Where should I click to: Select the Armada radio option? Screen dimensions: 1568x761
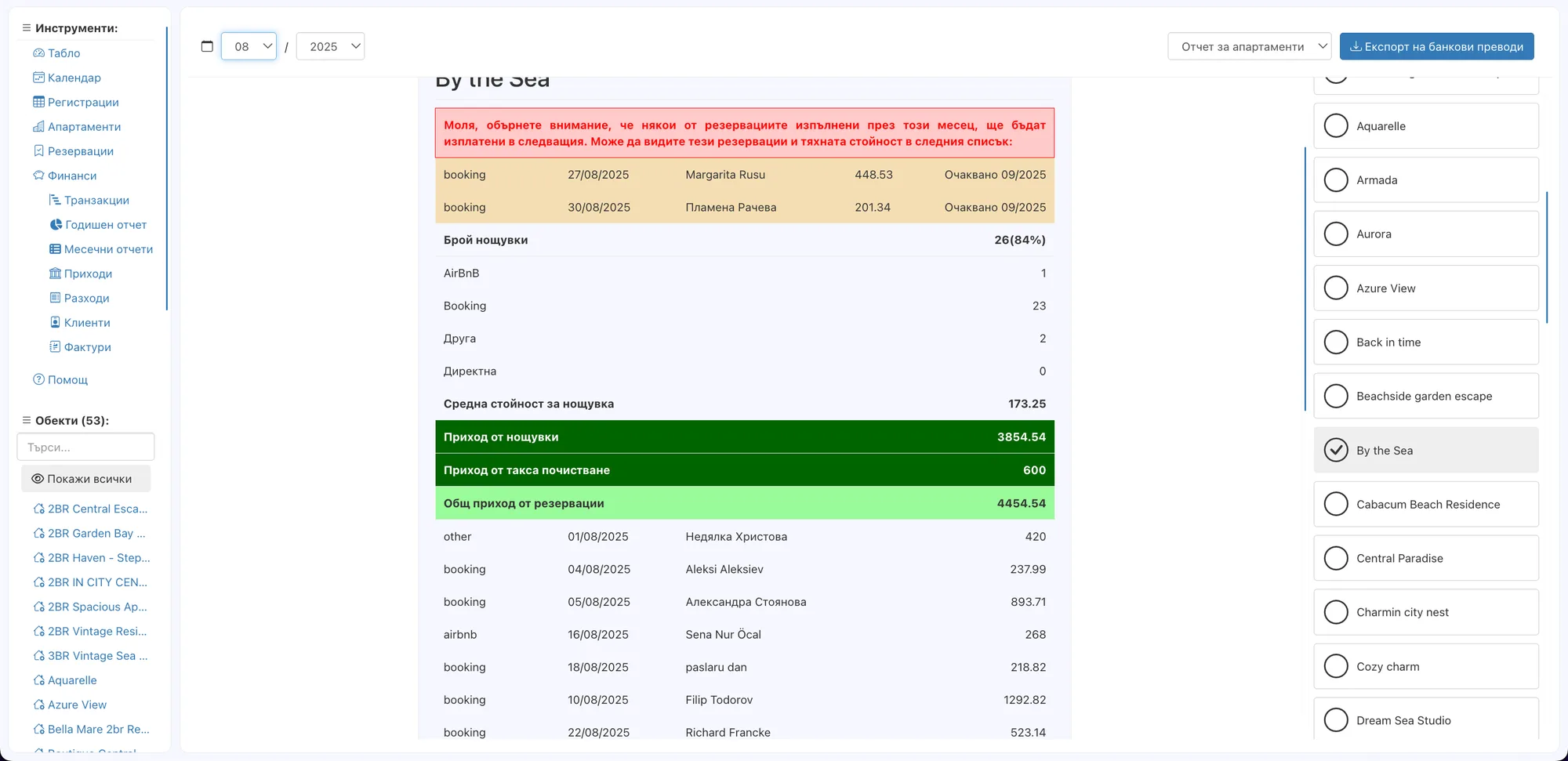click(x=1336, y=179)
